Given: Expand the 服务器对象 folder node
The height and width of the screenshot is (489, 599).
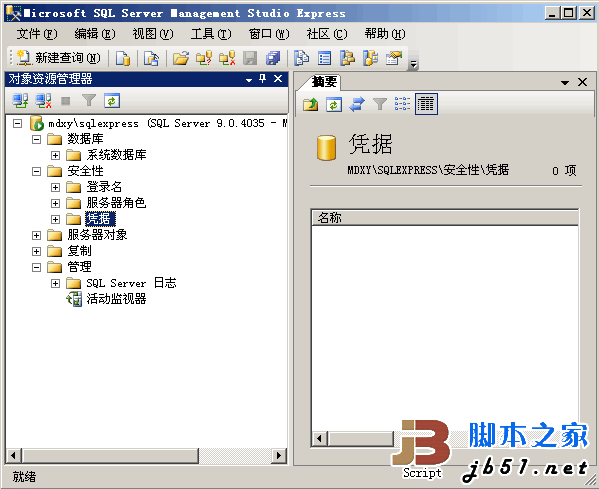Looking at the screenshot, I should (36, 235).
